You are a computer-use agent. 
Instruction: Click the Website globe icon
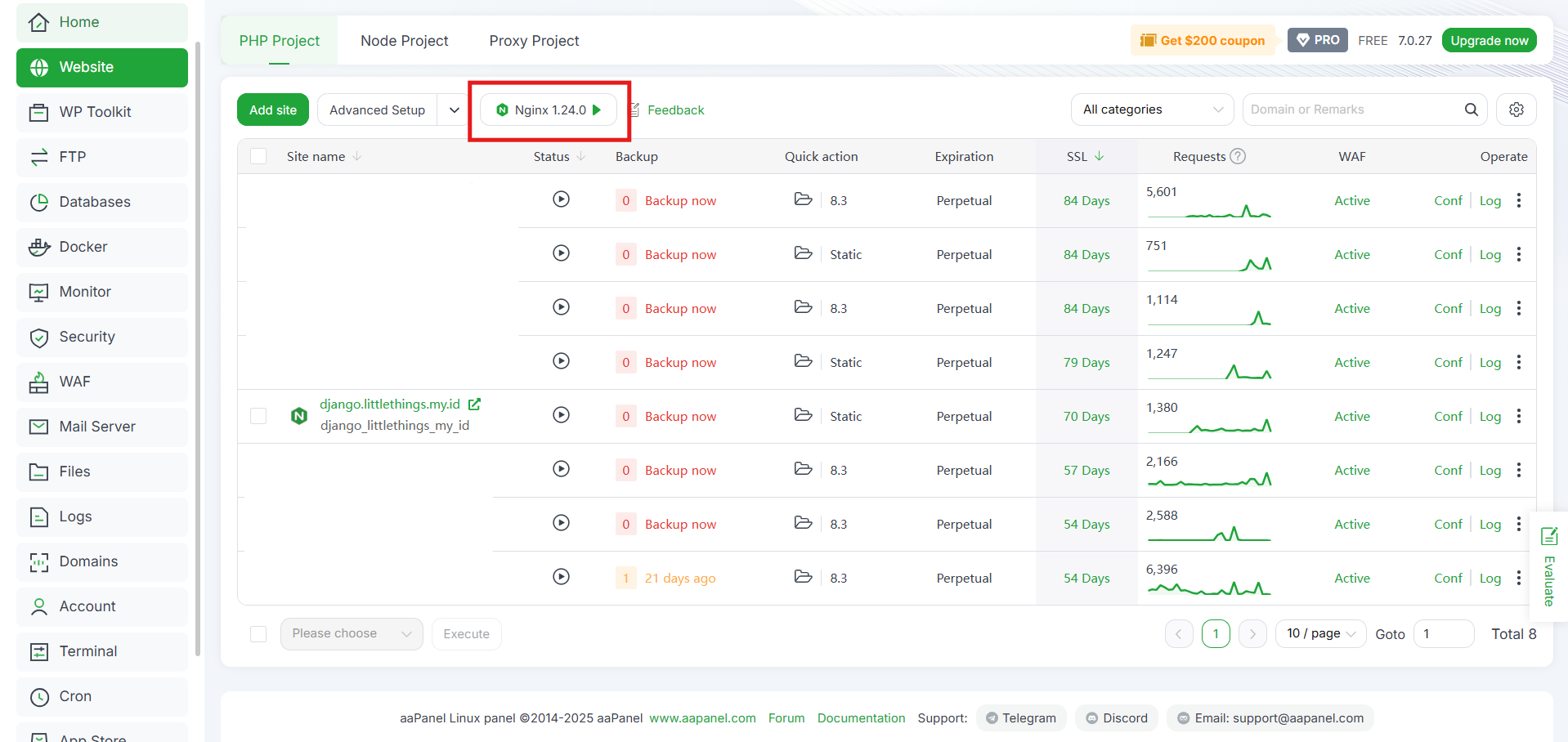(38, 67)
